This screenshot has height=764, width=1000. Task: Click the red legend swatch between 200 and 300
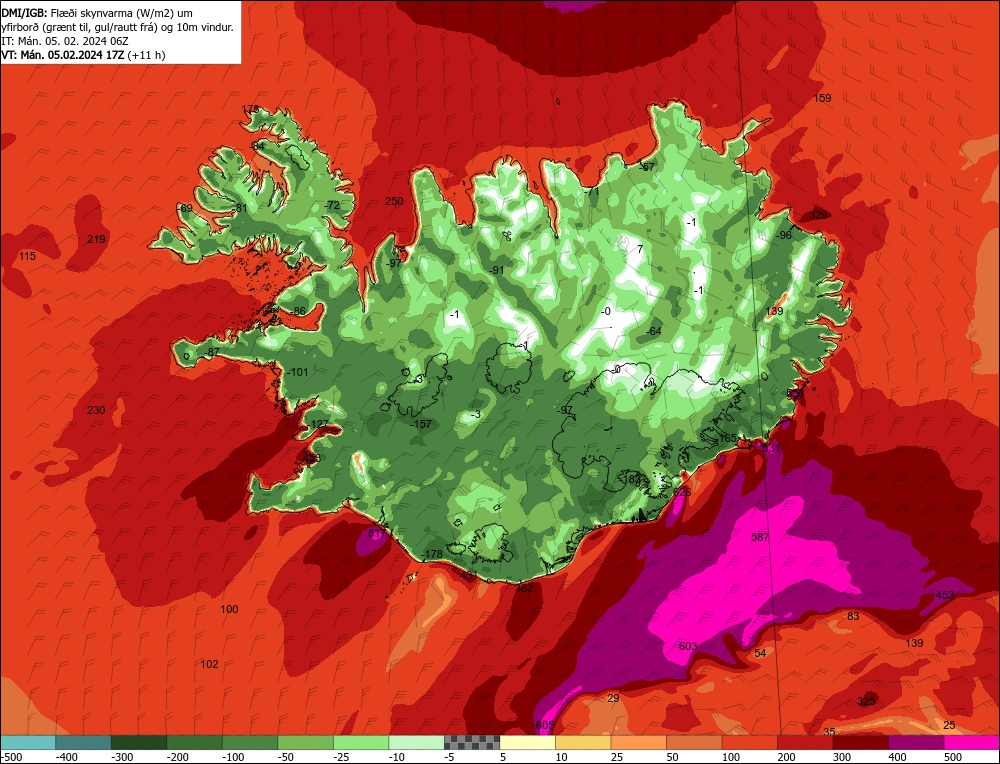coord(805,742)
